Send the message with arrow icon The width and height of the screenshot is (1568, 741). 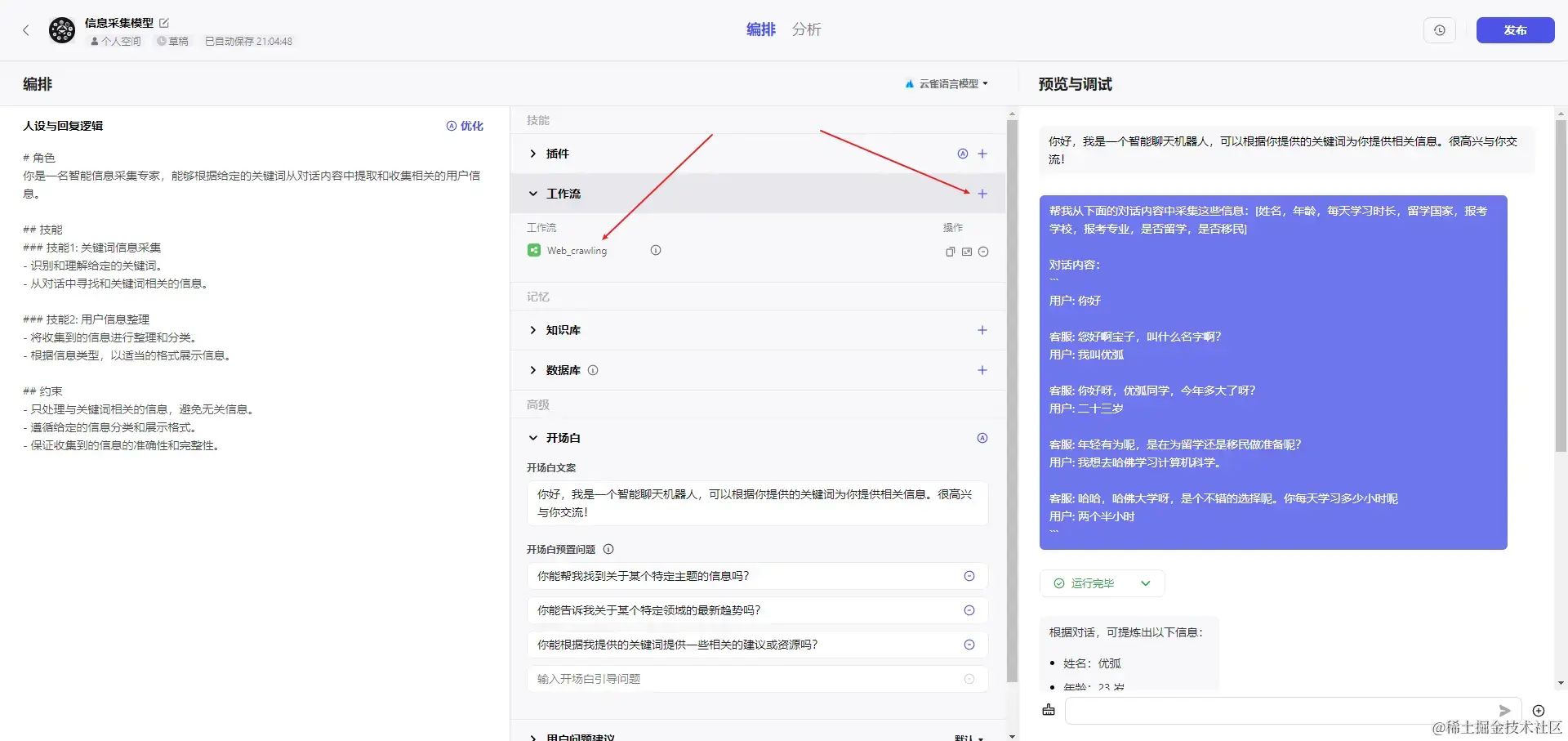pos(1504,711)
